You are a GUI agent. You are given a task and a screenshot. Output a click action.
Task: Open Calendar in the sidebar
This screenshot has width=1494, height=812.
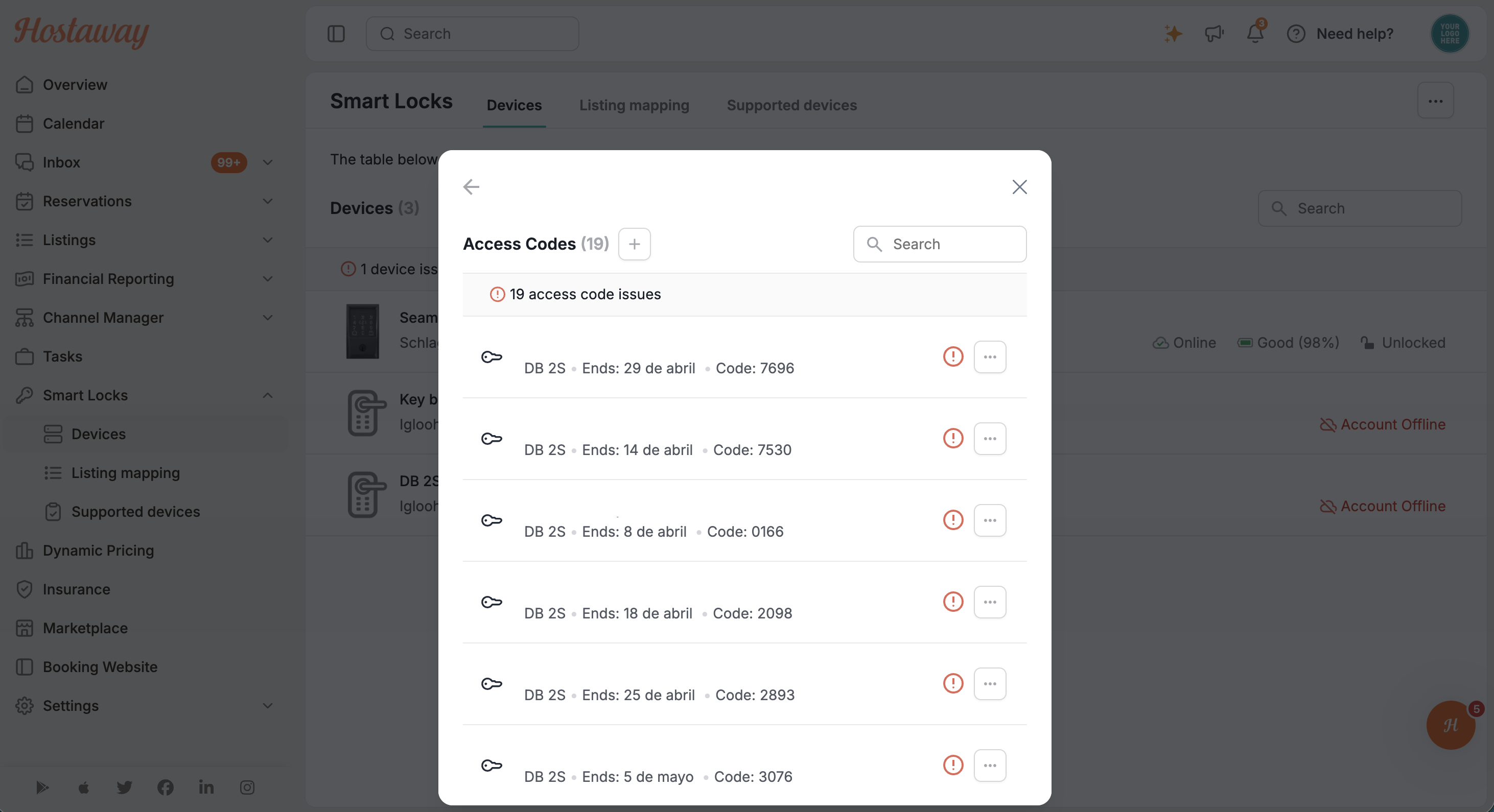73,124
